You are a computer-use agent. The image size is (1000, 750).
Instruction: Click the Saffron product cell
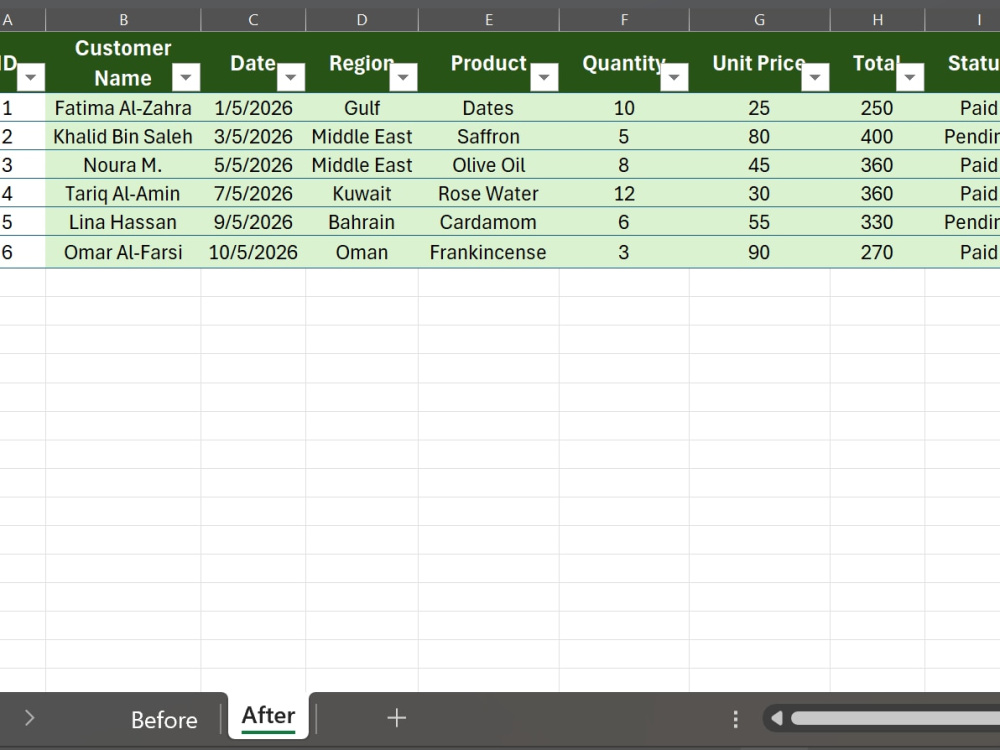coord(489,136)
